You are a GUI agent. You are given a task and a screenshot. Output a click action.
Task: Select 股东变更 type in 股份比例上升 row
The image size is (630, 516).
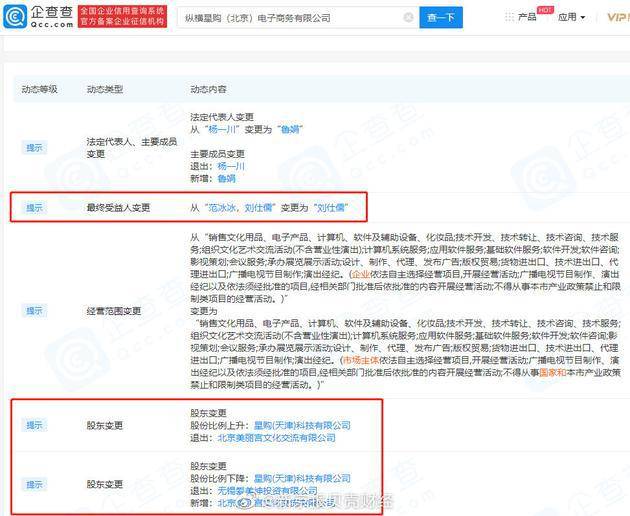105,425
